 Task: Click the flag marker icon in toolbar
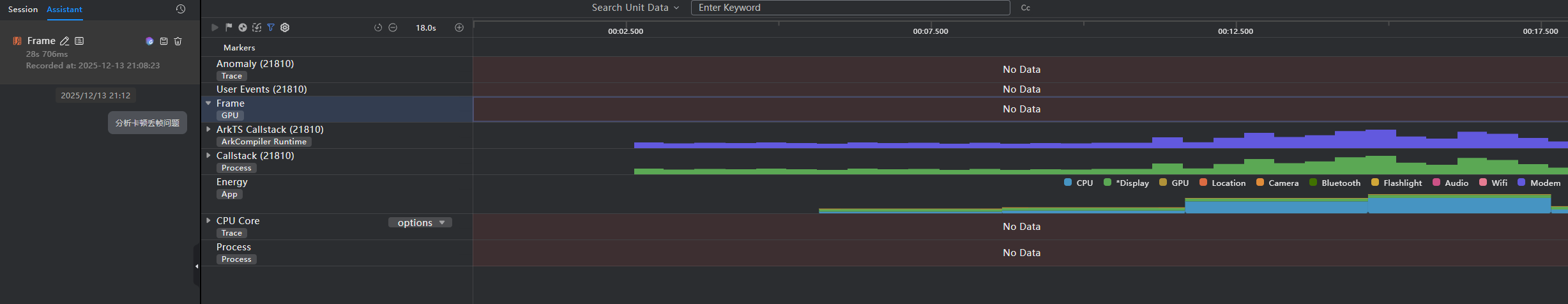click(x=229, y=27)
